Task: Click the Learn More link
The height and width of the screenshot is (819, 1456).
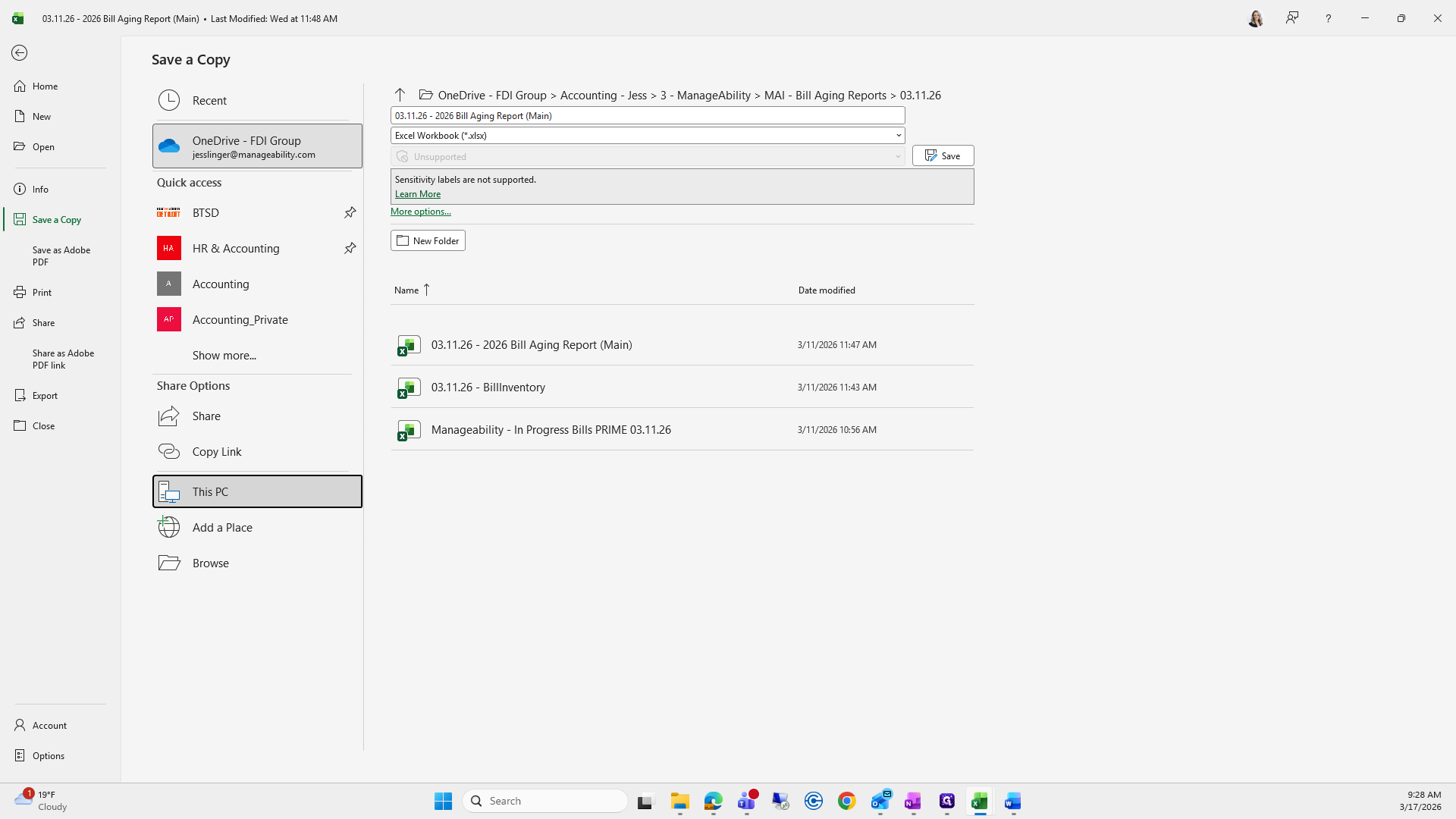Action: tap(417, 194)
